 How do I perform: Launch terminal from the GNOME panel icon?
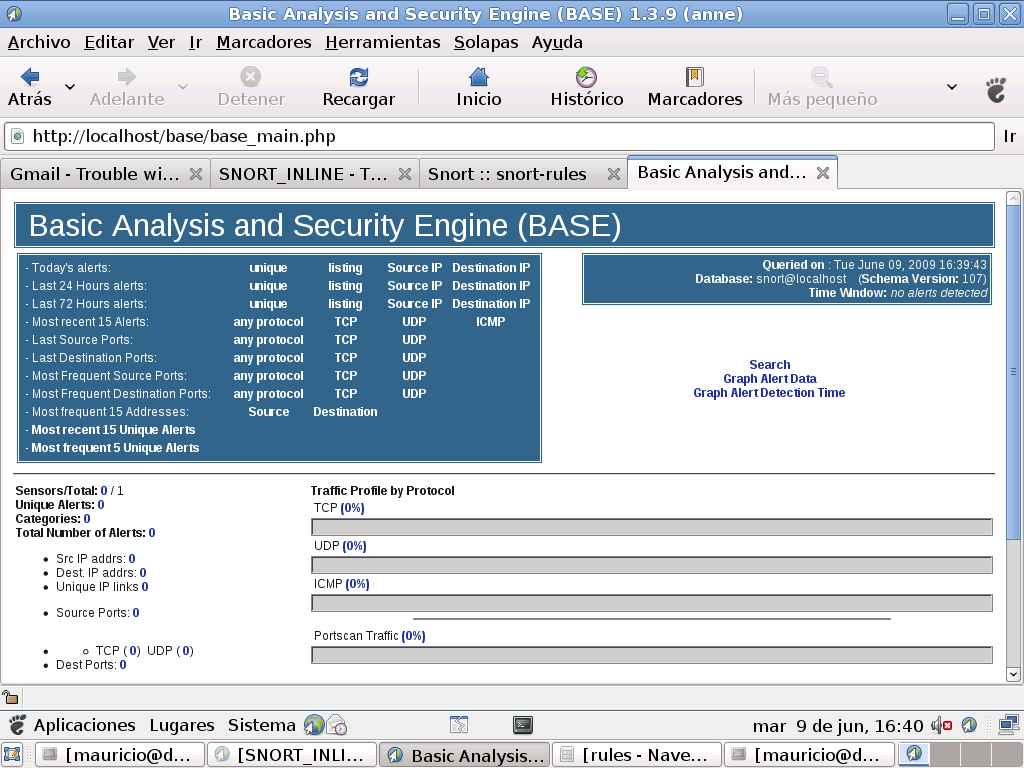(522, 725)
